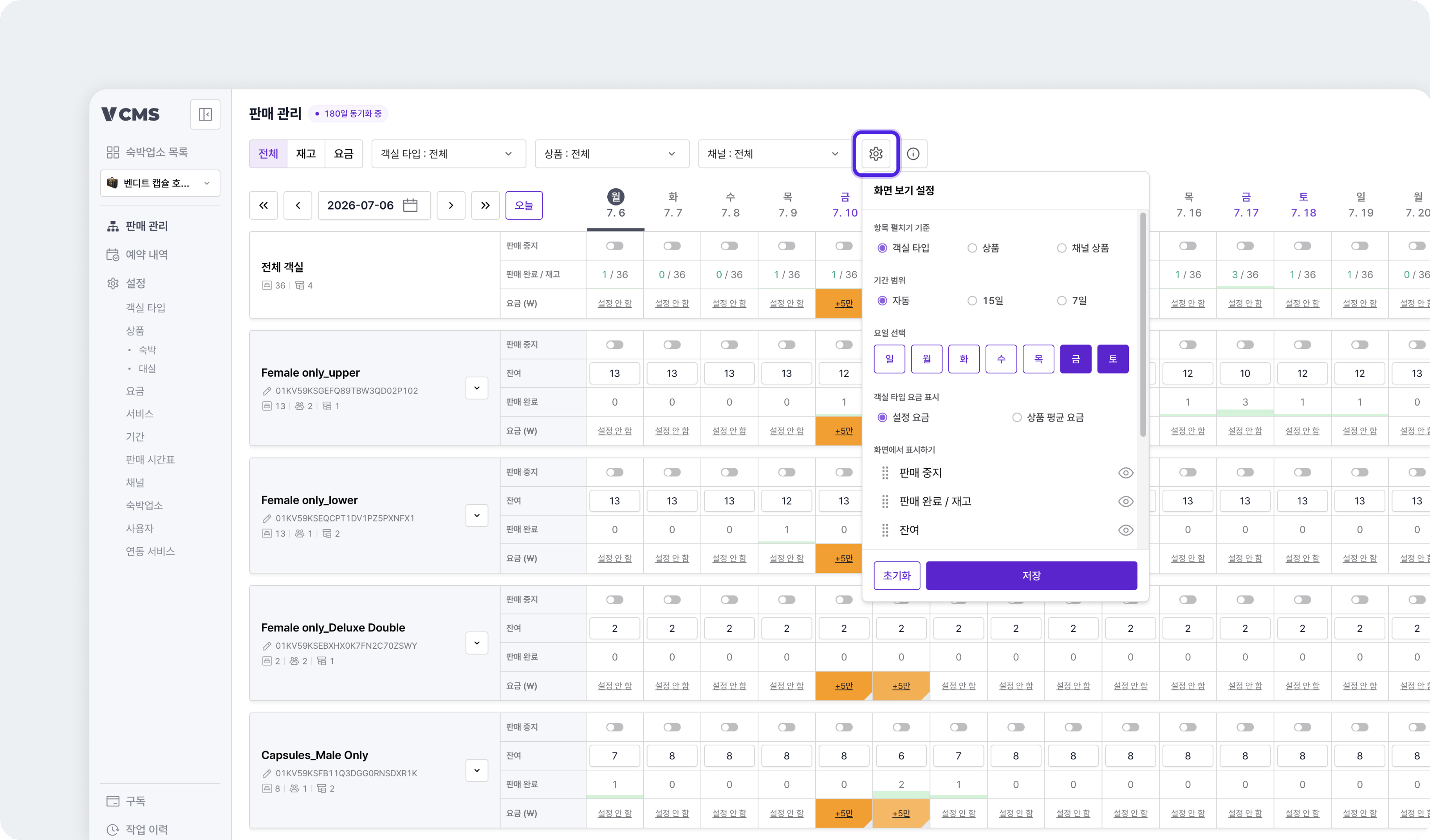The height and width of the screenshot is (840, 1430).
Task: Select 수 weekday button
Action: pos(1001,359)
